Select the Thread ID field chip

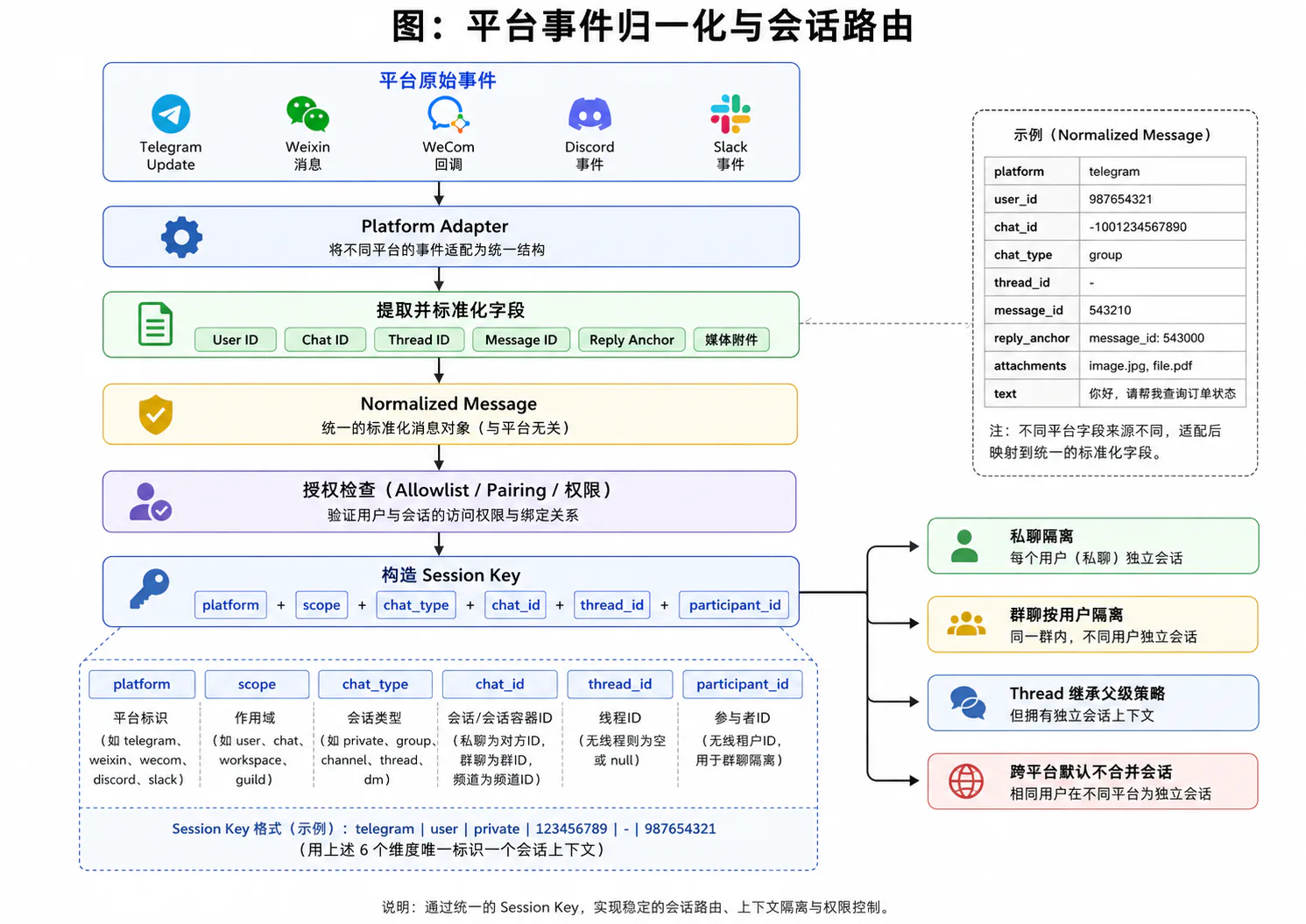coord(419,340)
